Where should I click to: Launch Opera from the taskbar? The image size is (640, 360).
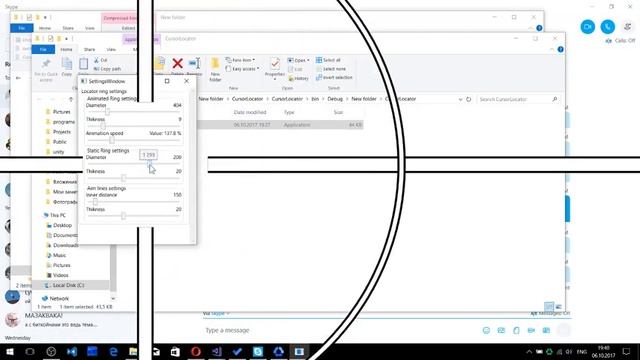196,351
